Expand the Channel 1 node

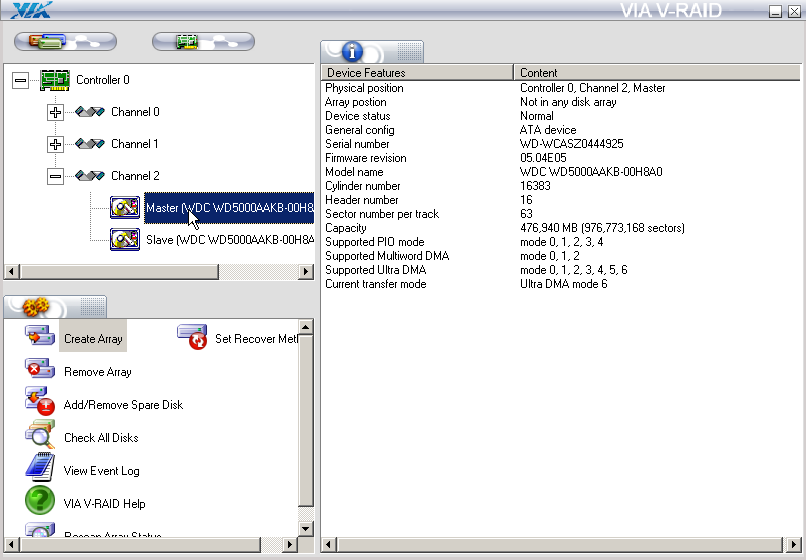[55, 144]
